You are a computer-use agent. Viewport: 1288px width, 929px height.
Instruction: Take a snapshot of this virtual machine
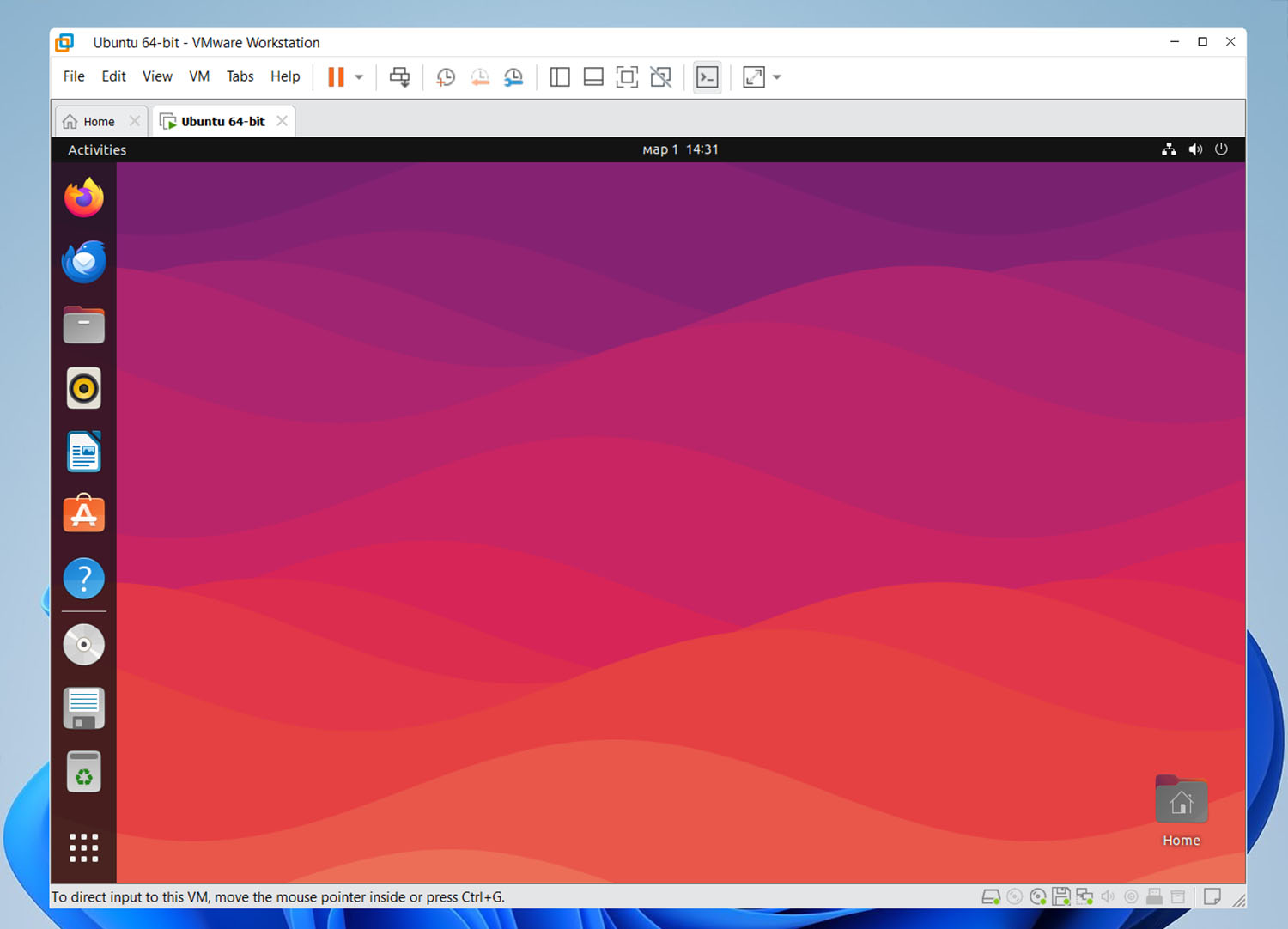[x=446, y=77]
